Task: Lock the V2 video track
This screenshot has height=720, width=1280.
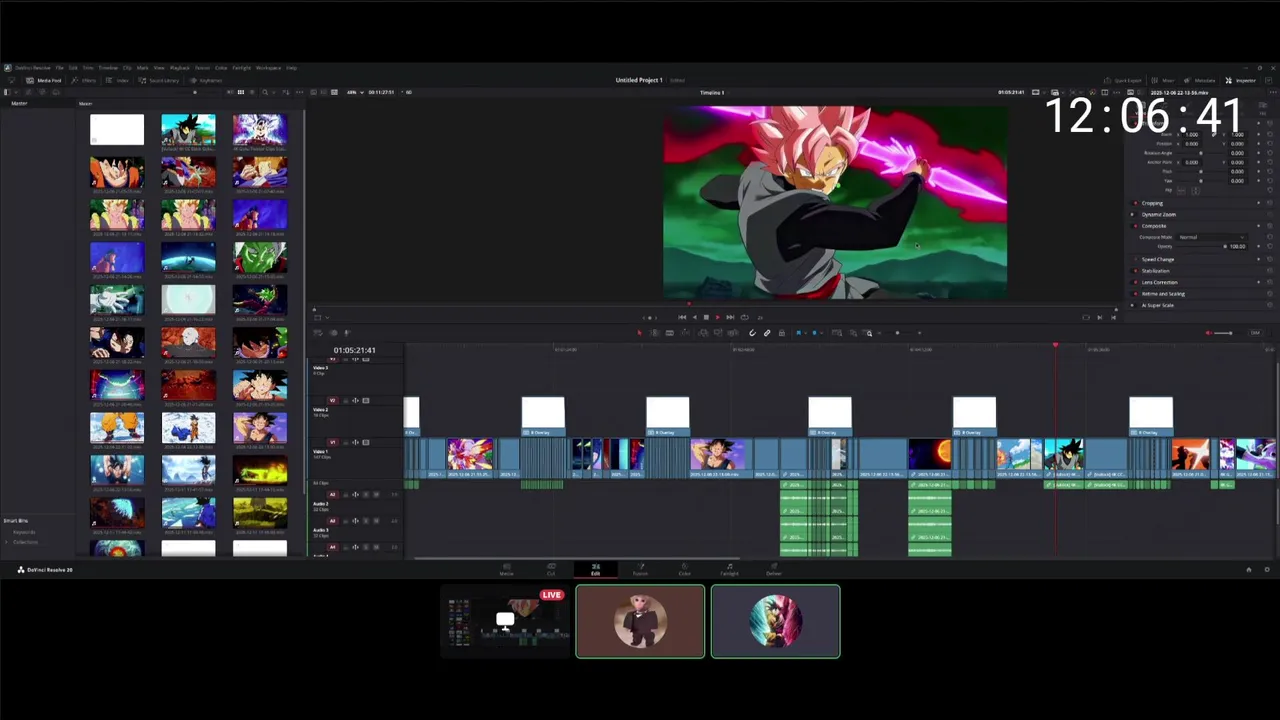Action: click(x=346, y=401)
